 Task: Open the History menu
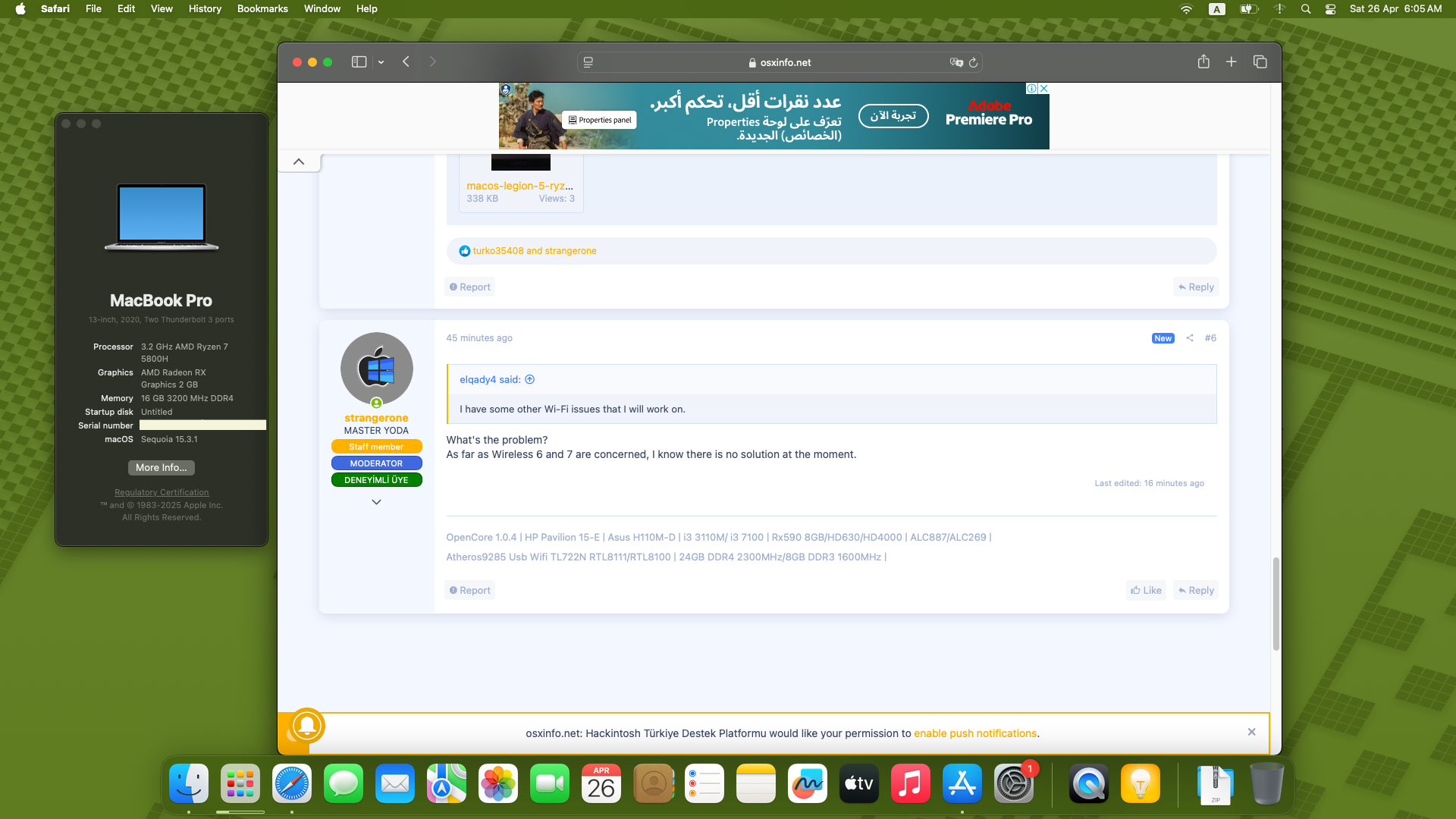point(205,9)
